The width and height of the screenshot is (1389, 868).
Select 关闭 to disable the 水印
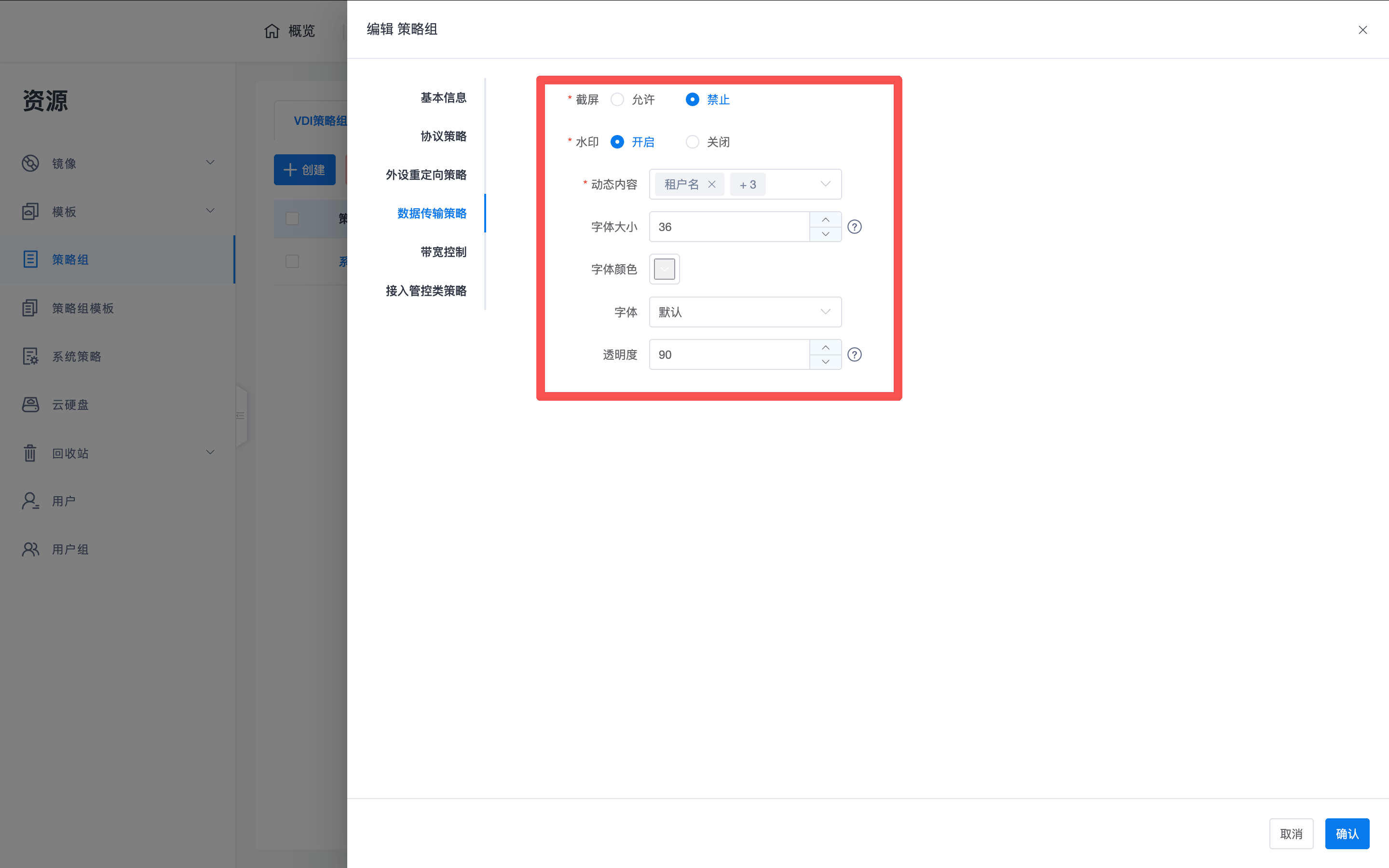tap(692, 142)
